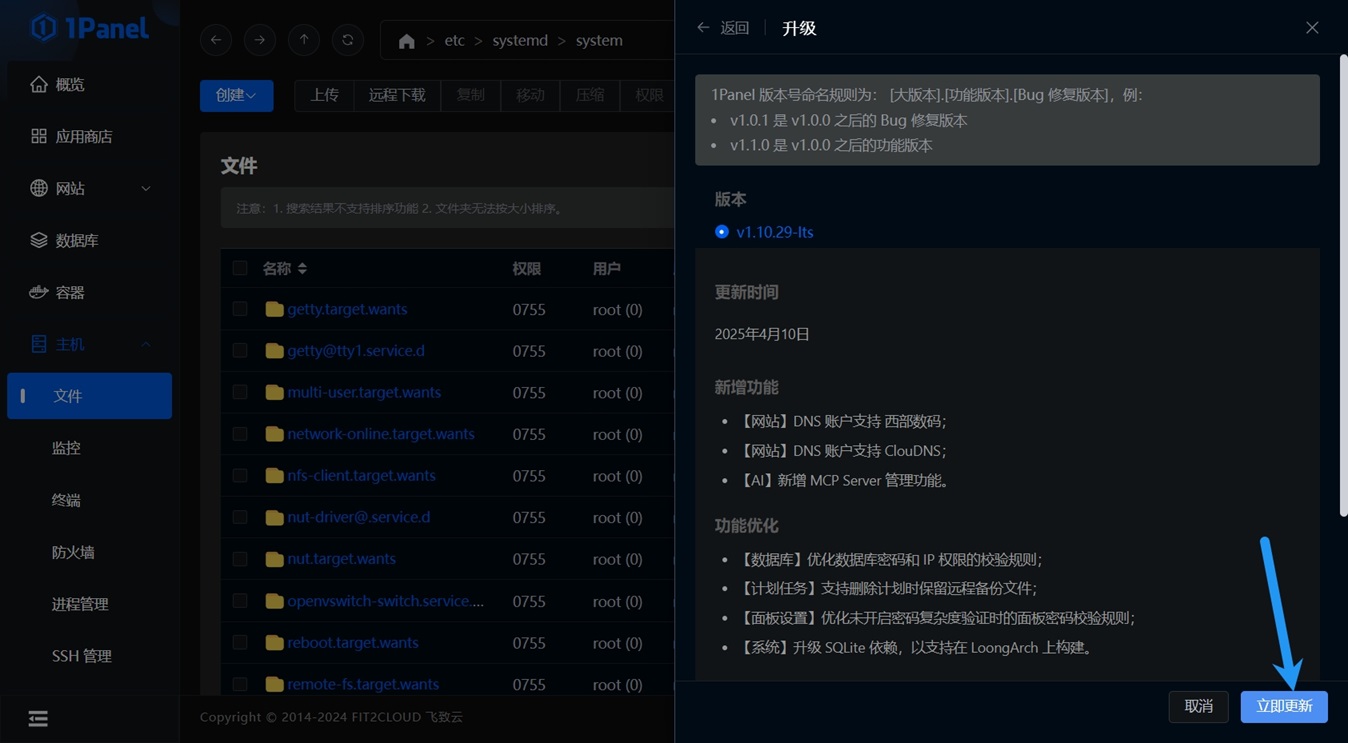Refresh the file list
Viewport: 1348px width, 743px height.
348,40
